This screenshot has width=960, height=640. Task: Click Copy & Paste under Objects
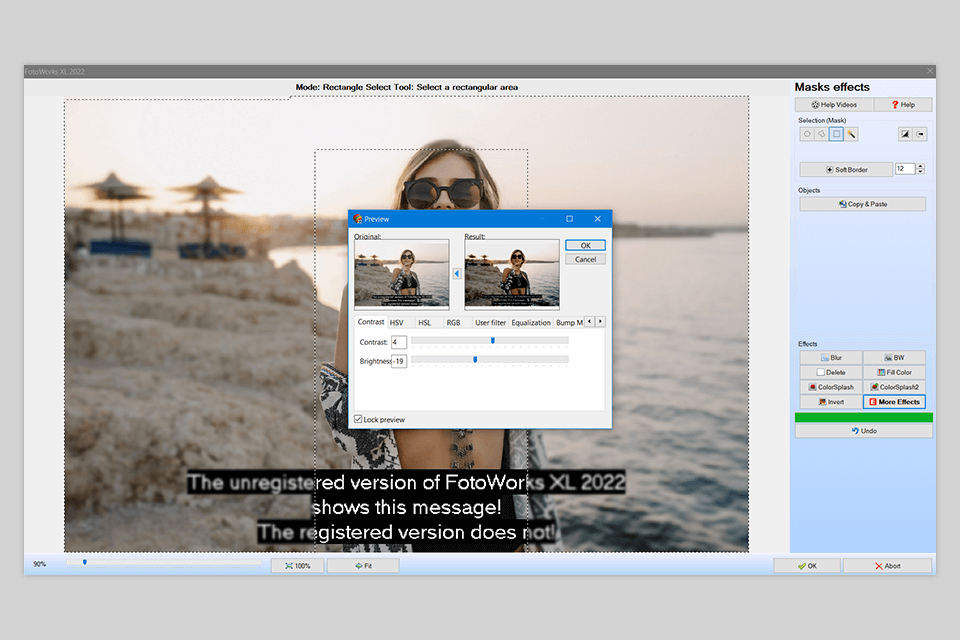click(863, 204)
